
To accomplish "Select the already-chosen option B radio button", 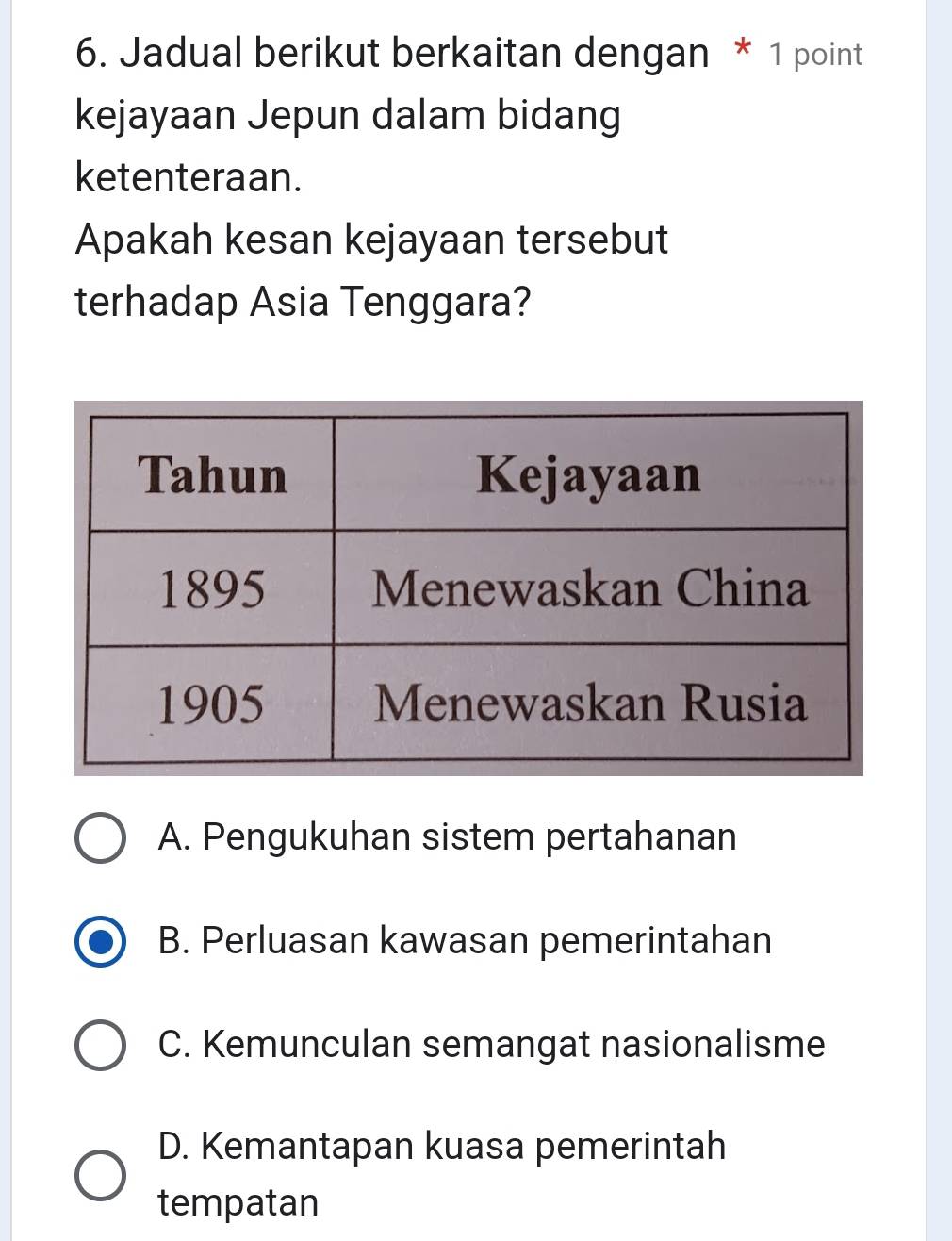I will pos(99,942).
